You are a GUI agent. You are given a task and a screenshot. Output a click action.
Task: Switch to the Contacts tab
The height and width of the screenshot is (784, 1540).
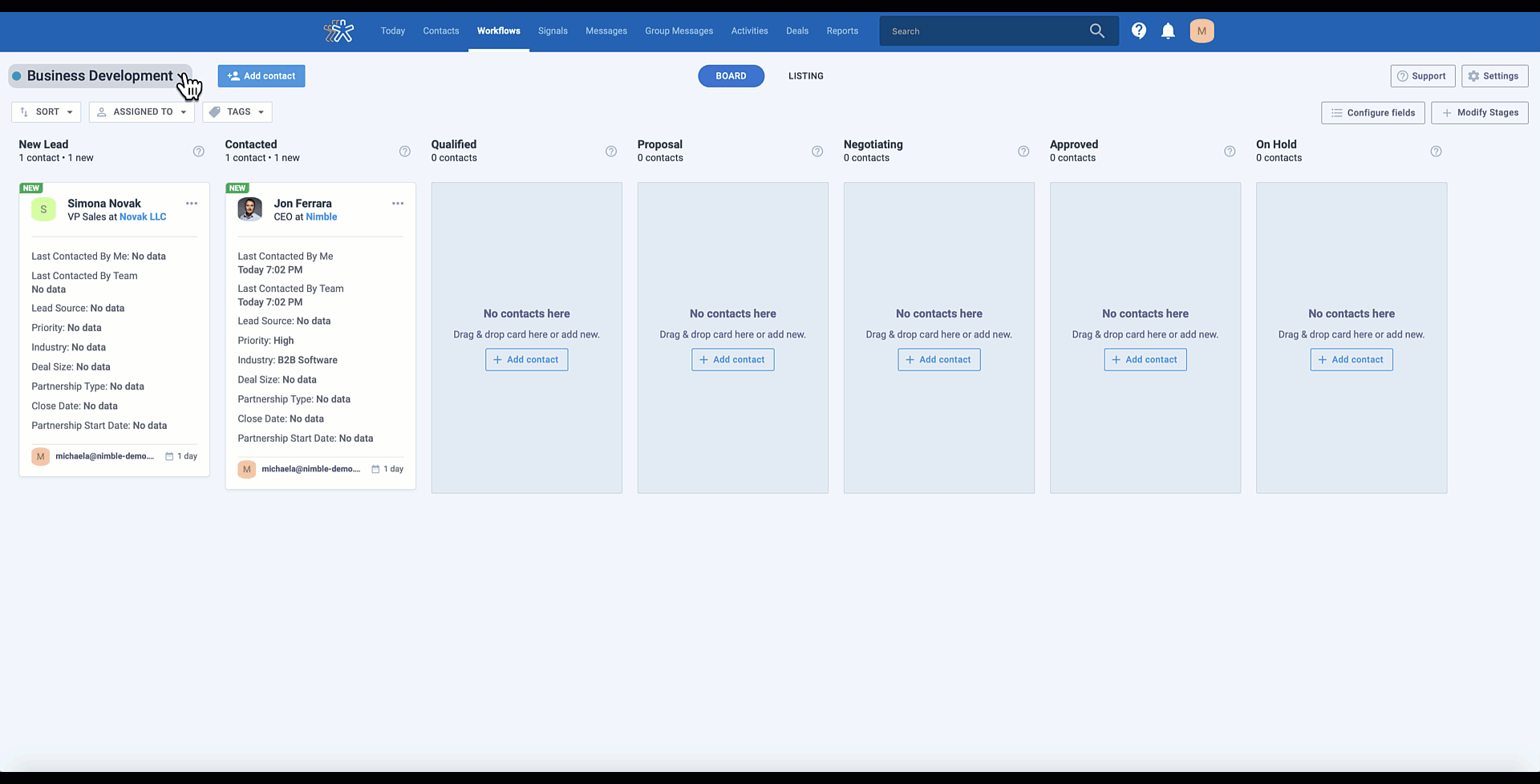(x=440, y=30)
